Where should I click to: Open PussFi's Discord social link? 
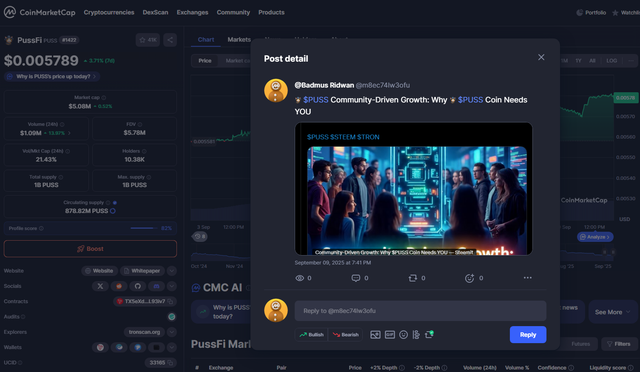(x=156, y=286)
